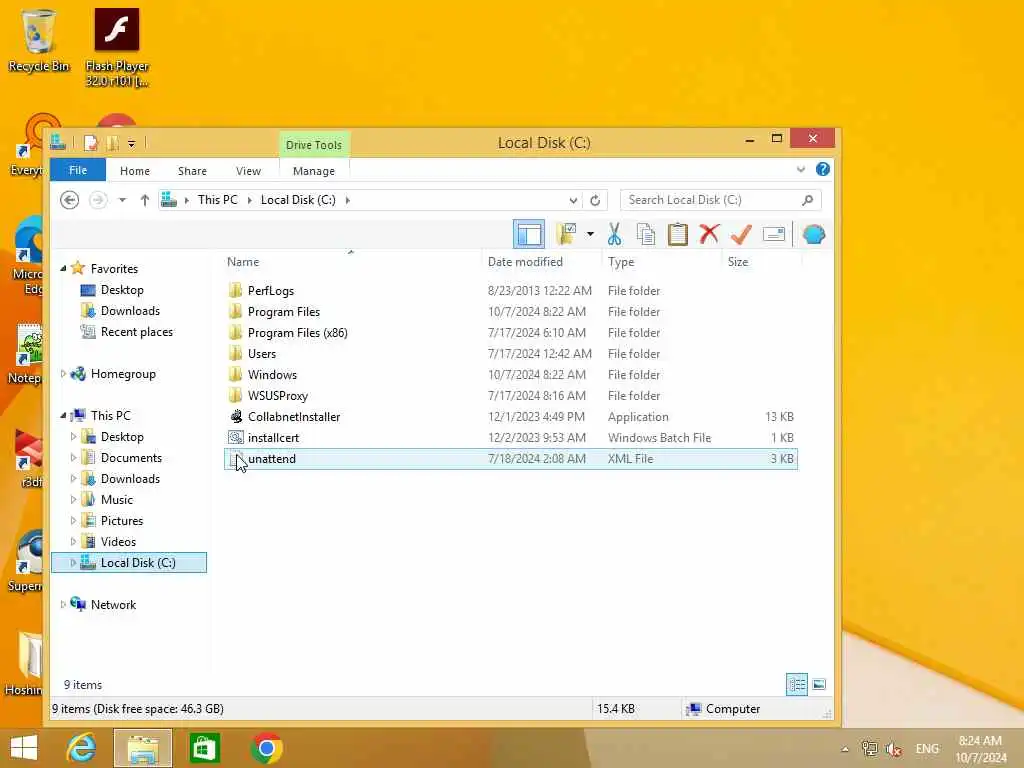The height and width of the screenshot is (768, 1024).
Task: Open Internet Explorer from the taskbar
Action: (81, 748)
